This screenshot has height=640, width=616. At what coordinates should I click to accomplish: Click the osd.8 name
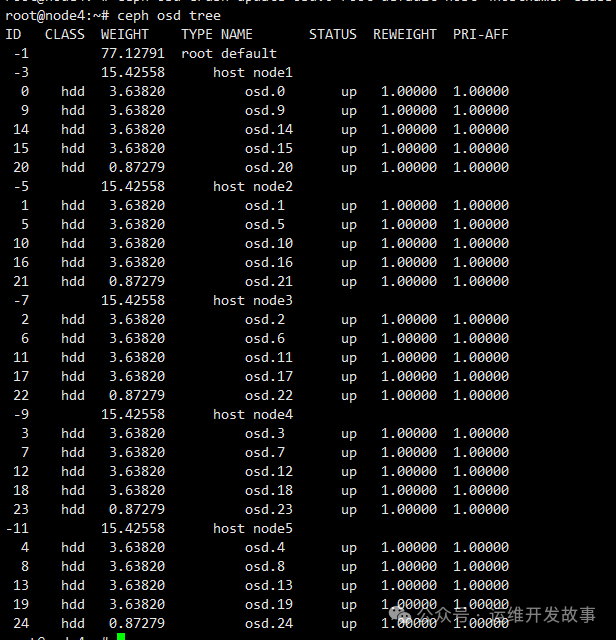[x=265, y=567]
